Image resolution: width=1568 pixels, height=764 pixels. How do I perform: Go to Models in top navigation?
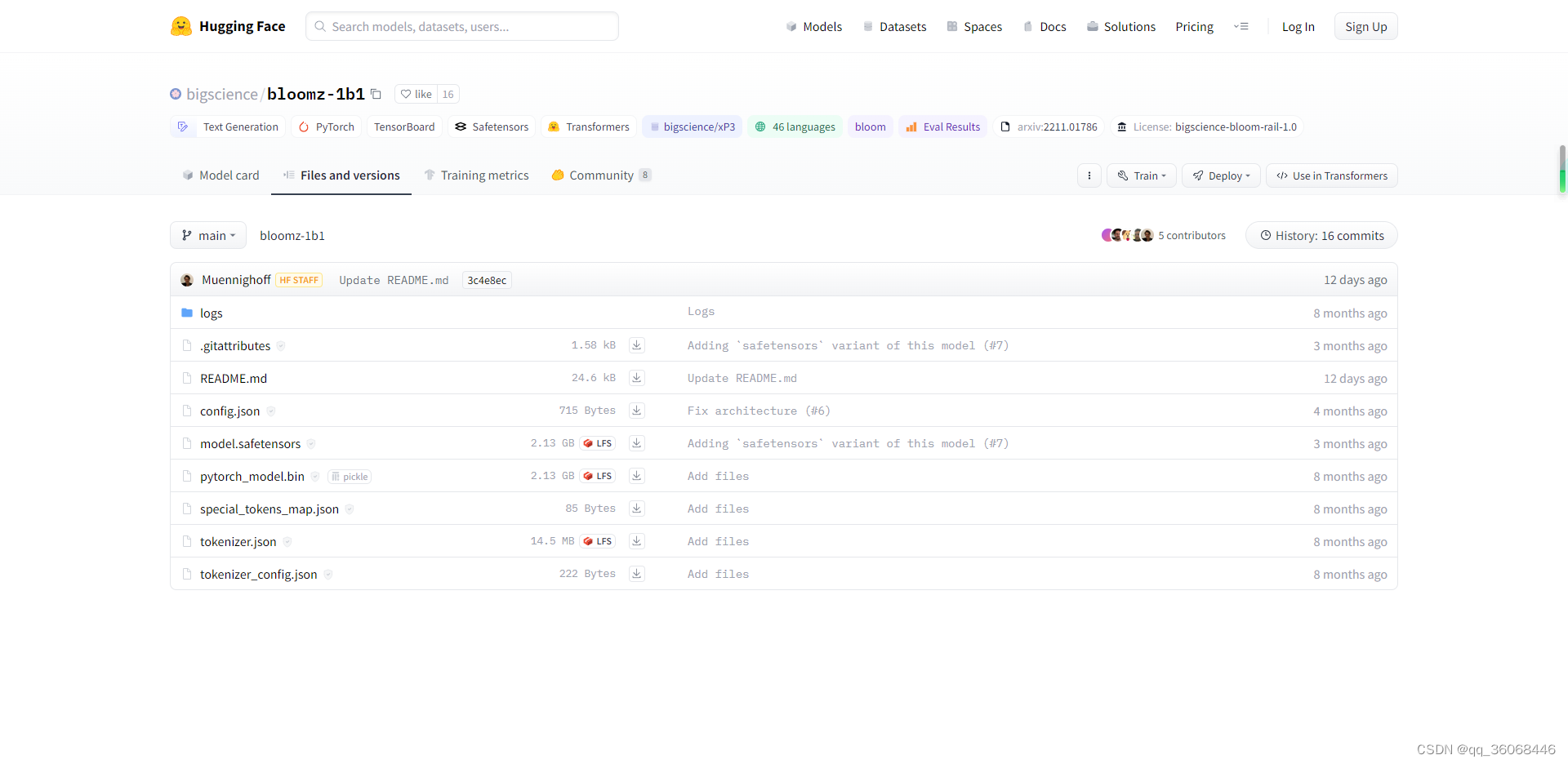coord(814,27)
